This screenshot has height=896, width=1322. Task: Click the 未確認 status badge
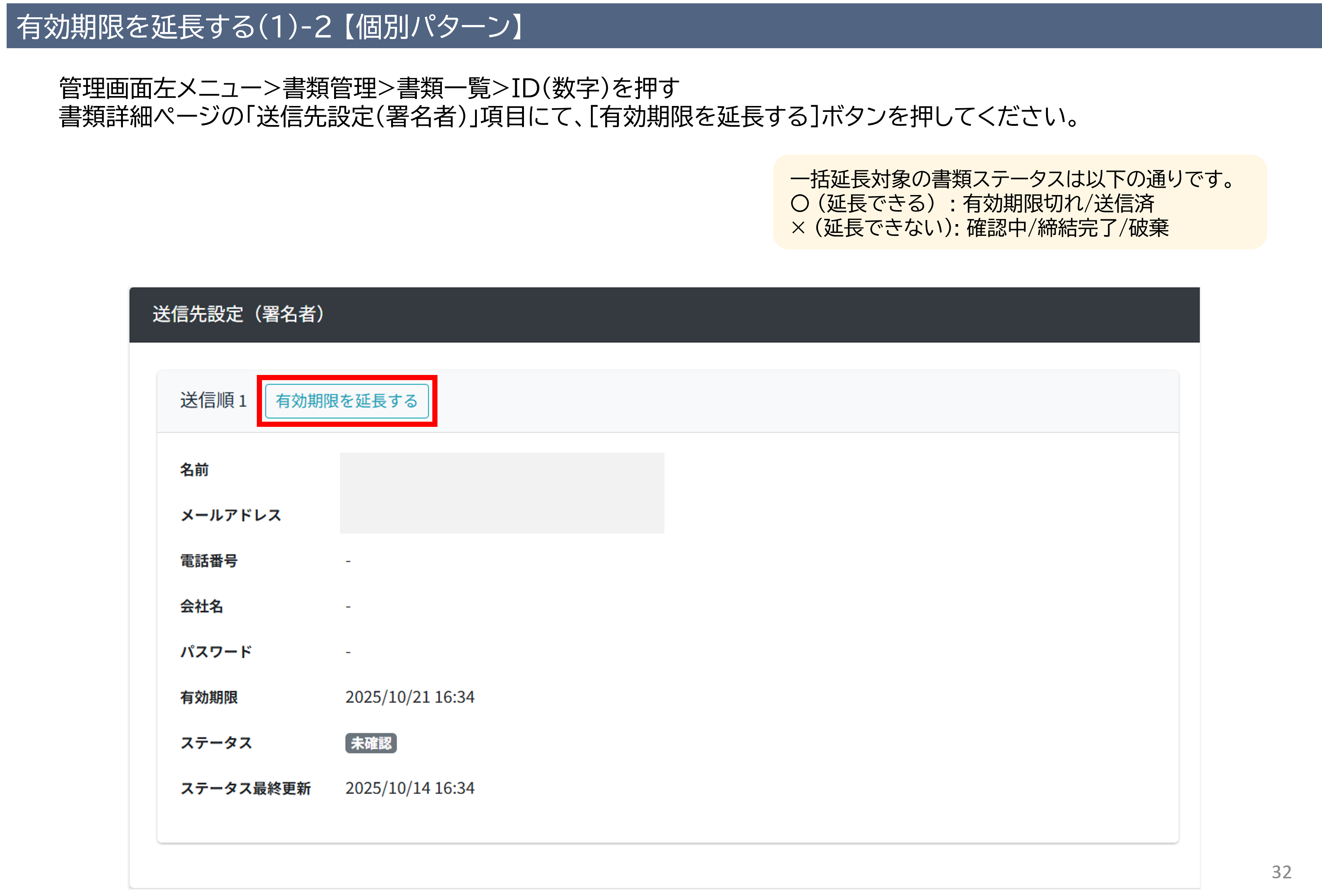[370, 743]
